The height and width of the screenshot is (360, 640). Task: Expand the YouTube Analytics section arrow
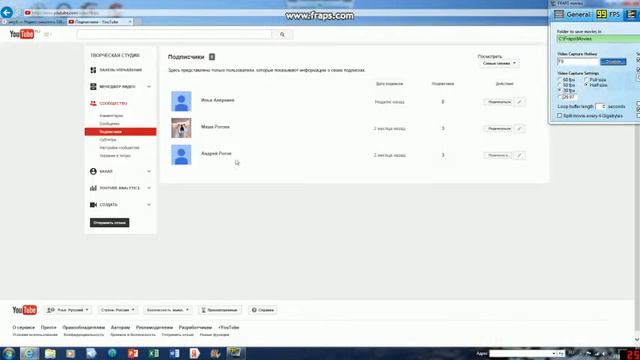pyautogui.click(x=149, y=188)
